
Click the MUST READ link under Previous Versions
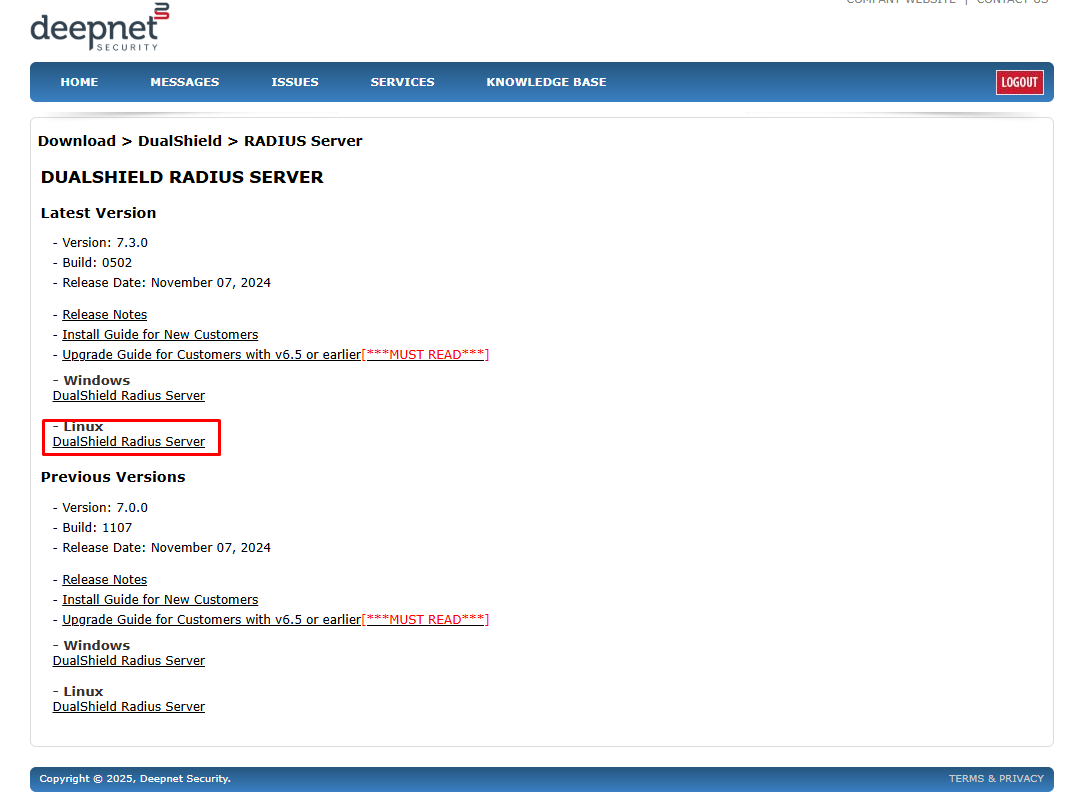point(426,620)
